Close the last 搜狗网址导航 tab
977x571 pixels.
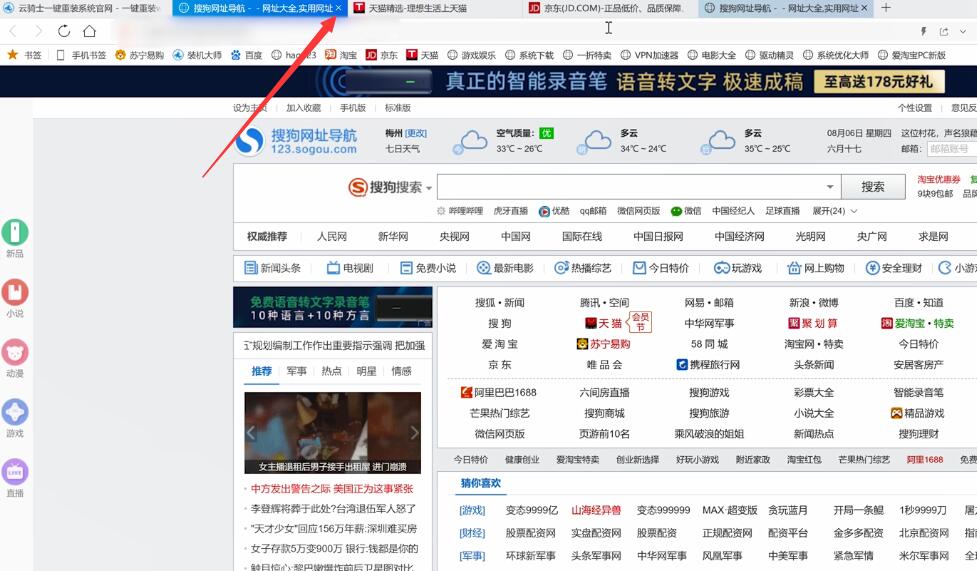tap(864, 8)
